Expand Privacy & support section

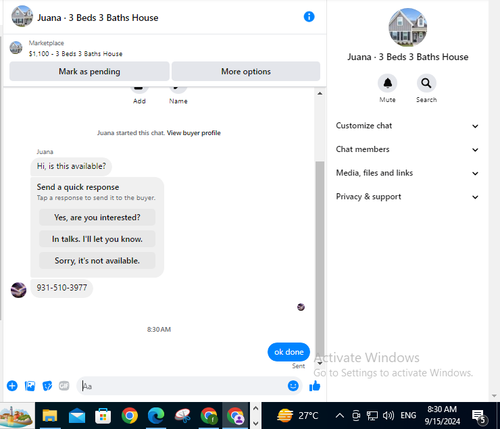407,197
